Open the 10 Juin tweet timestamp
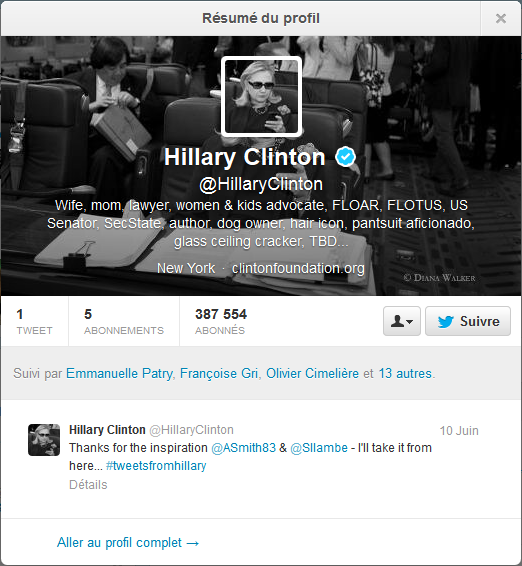Viewport: 522px width, 566px height. coord(459,431)
